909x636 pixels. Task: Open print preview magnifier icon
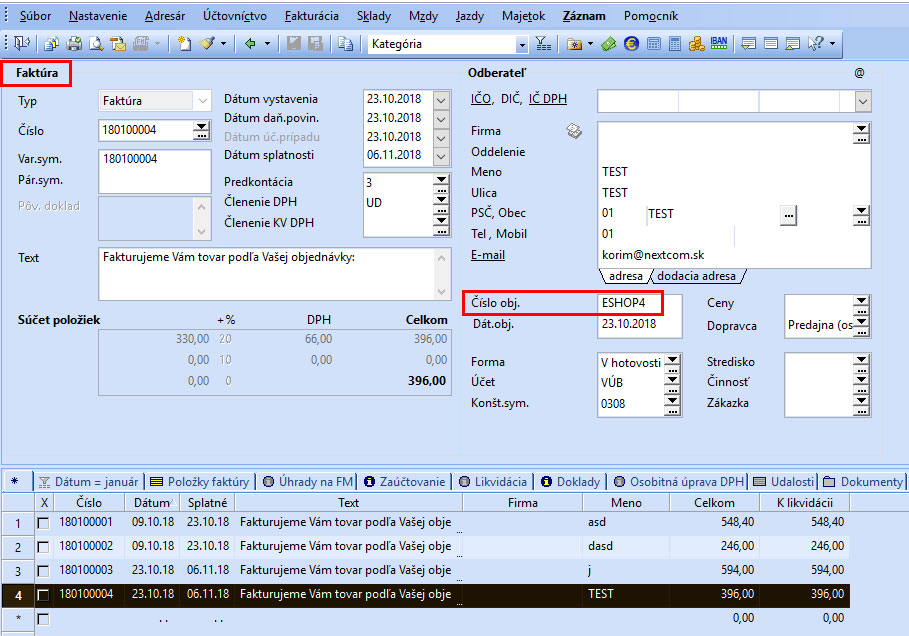96,43
